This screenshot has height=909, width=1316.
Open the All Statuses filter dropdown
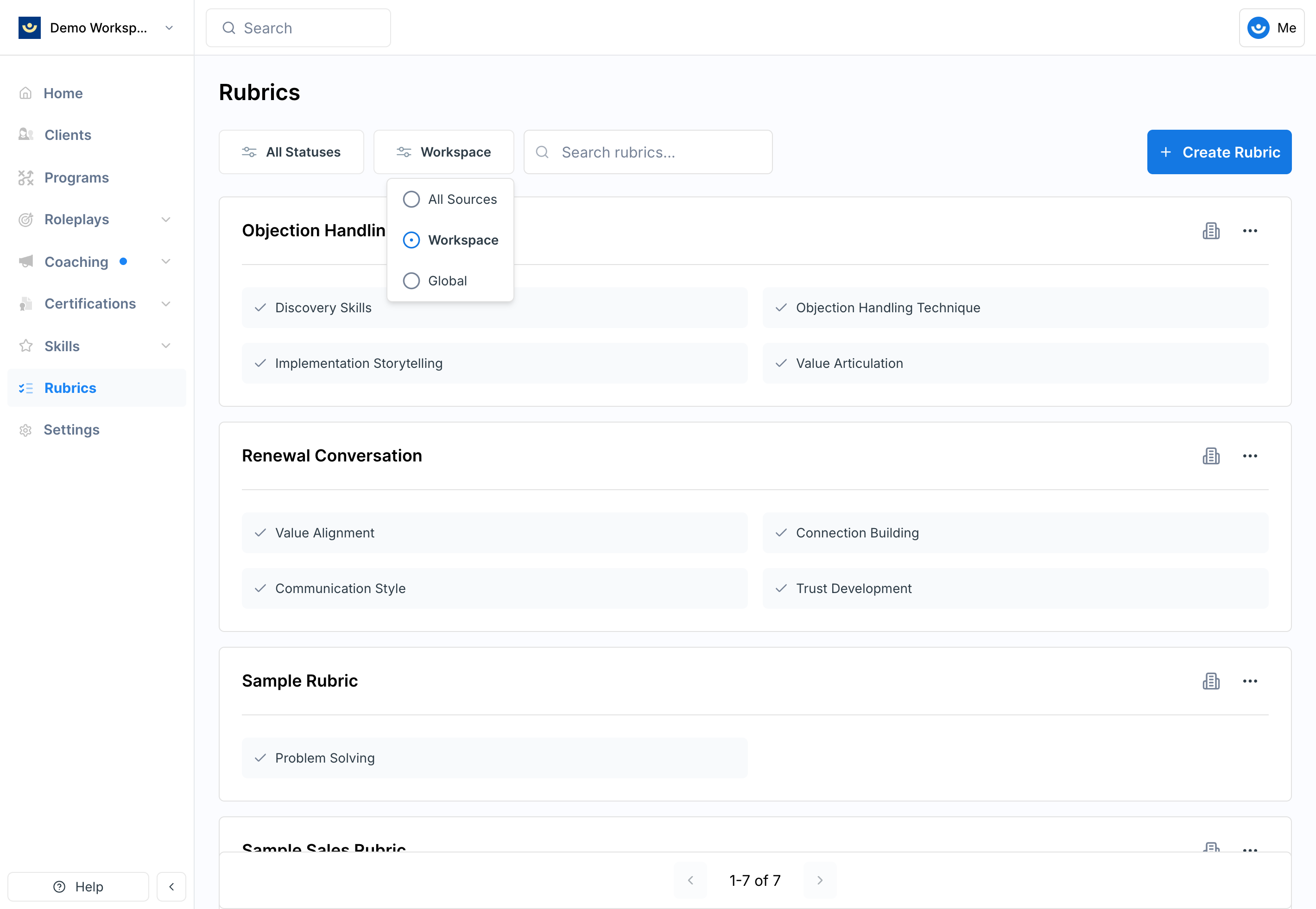click(291, 151)
